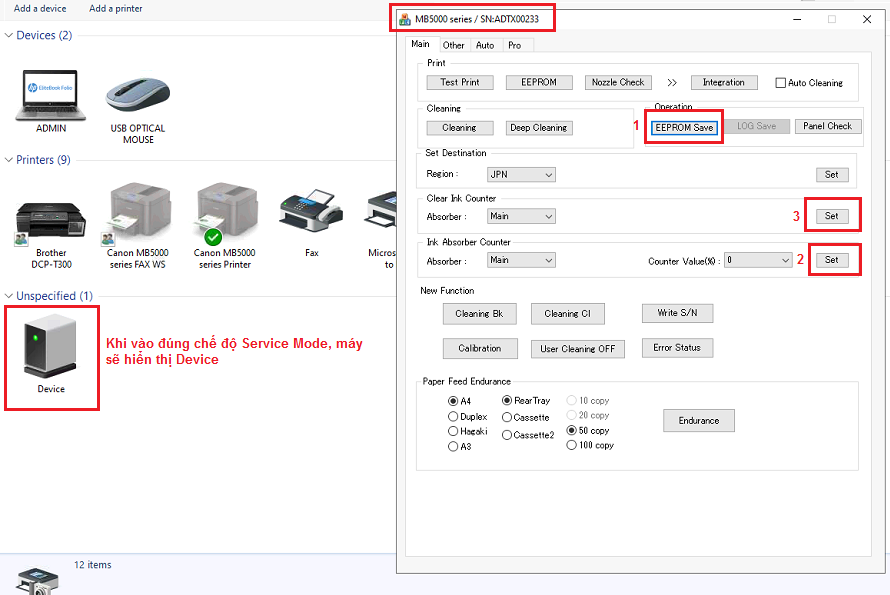This screenshot has width=890, height=595.
Task: Click the Deep Cleaning button
Action: click(x=539, y=128)
